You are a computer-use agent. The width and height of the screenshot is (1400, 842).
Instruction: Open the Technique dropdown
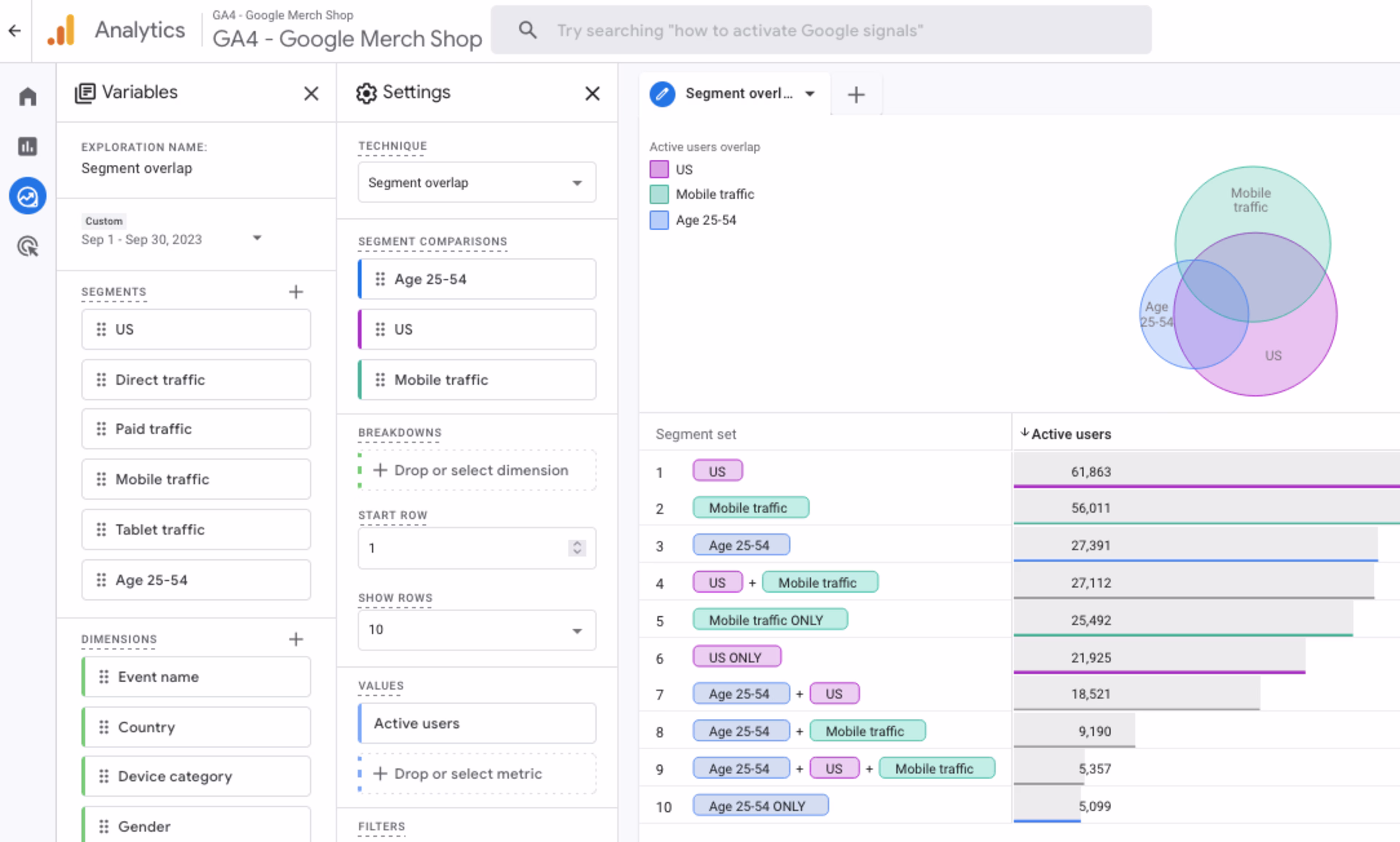point(476,182)
